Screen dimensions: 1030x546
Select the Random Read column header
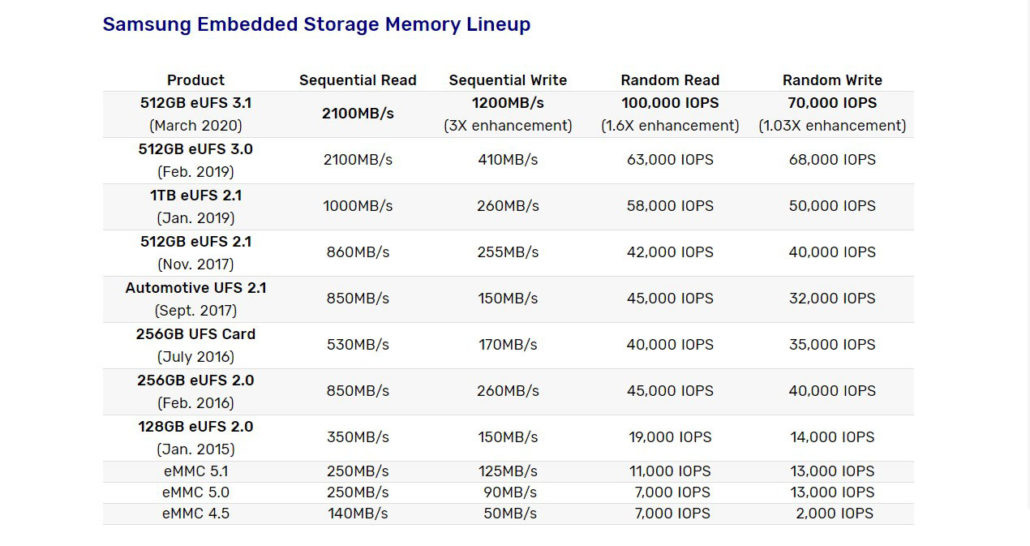pos(670,80)
